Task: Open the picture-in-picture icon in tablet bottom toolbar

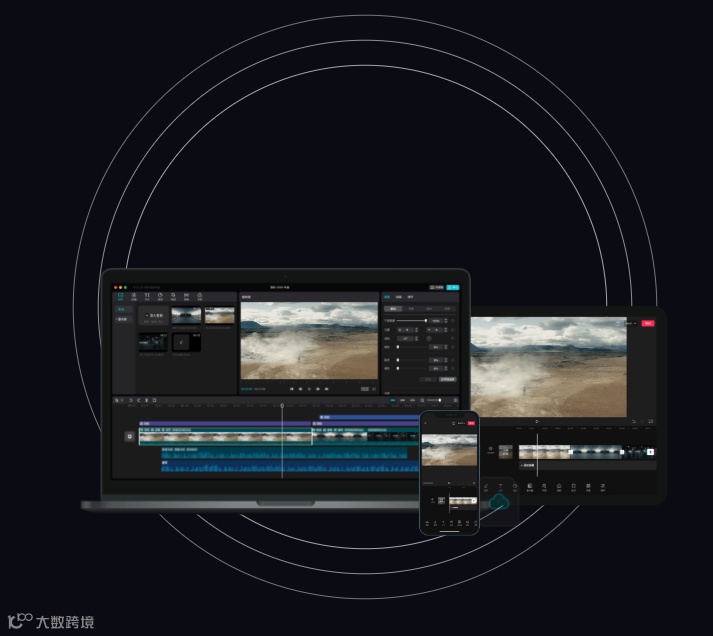Action: [530, 487]
